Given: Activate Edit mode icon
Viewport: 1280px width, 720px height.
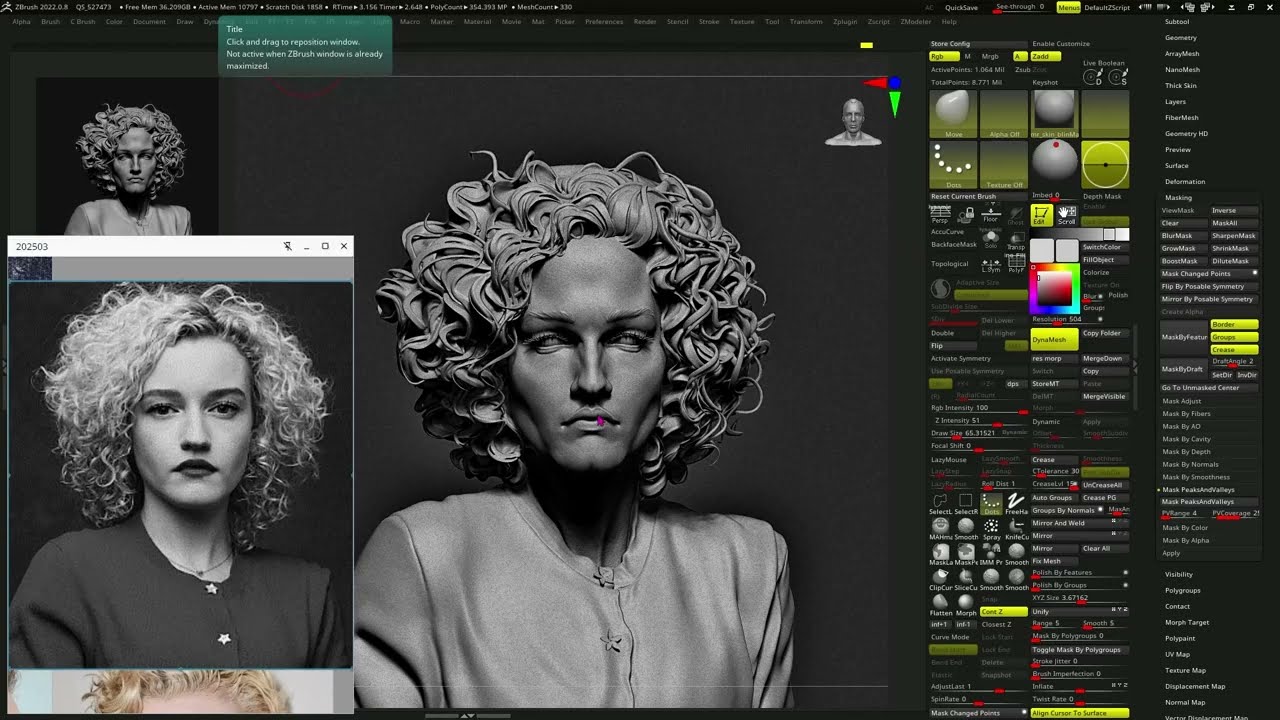Looking at the screenshot, I should tap(1041, 215).
